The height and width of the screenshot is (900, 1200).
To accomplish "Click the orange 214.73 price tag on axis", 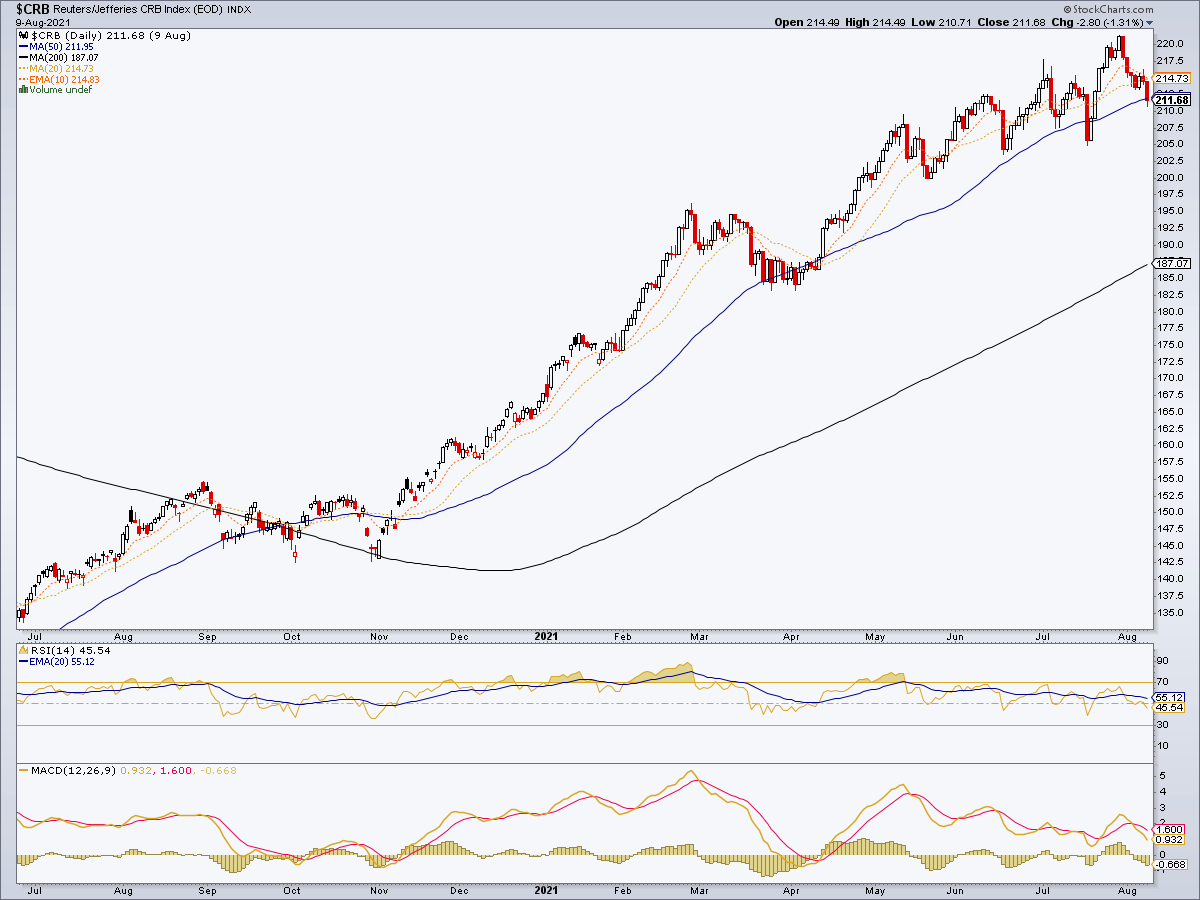I will point(1171,78).
